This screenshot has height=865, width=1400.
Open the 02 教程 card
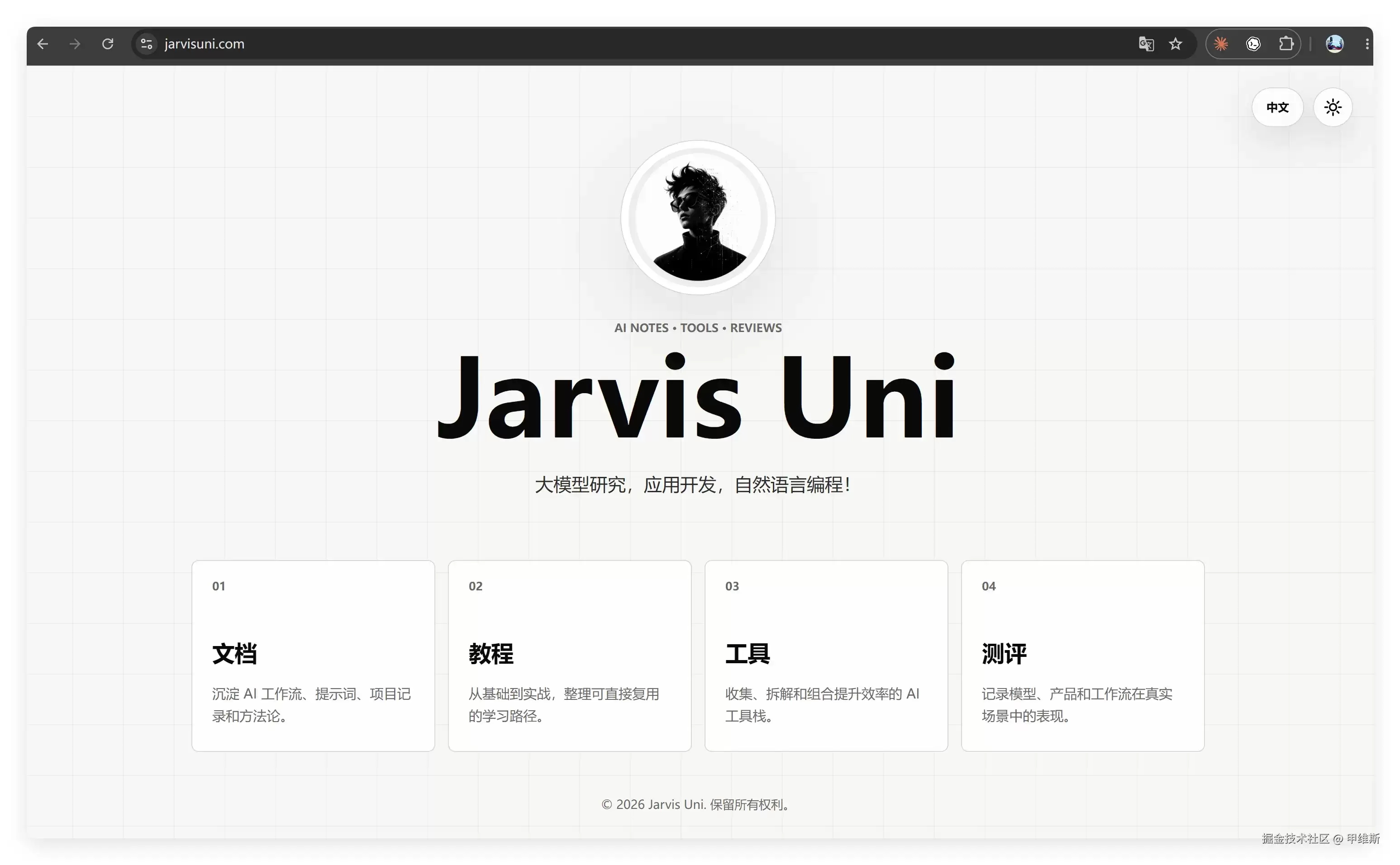(x=570, y=656)
